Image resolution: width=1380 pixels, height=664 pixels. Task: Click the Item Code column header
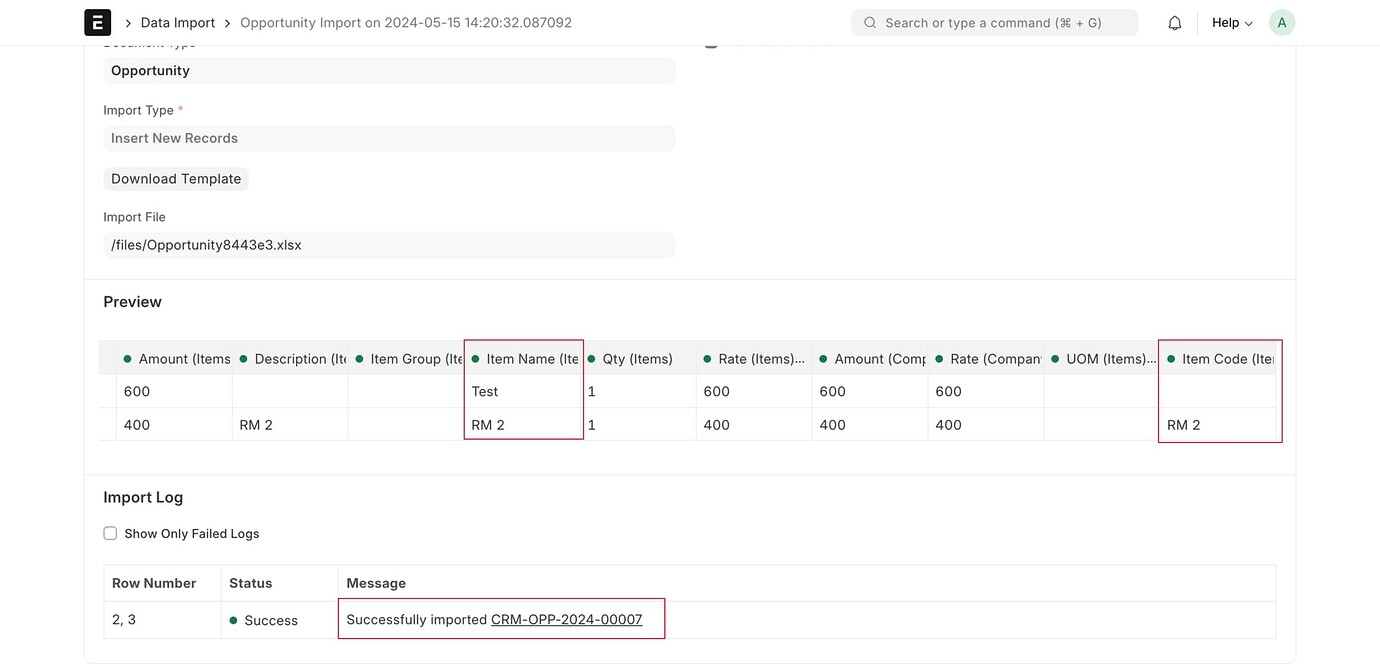[x=1219, y=358]
